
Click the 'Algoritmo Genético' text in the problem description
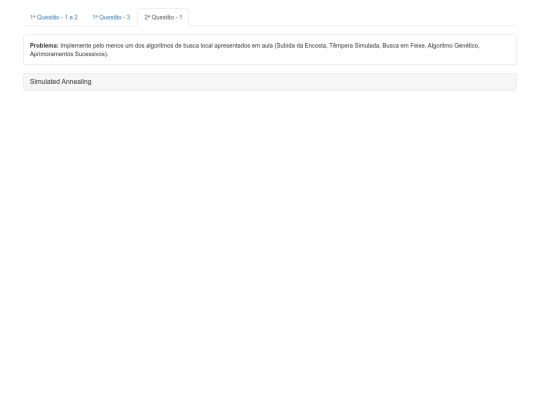click(x=453, y=45)
